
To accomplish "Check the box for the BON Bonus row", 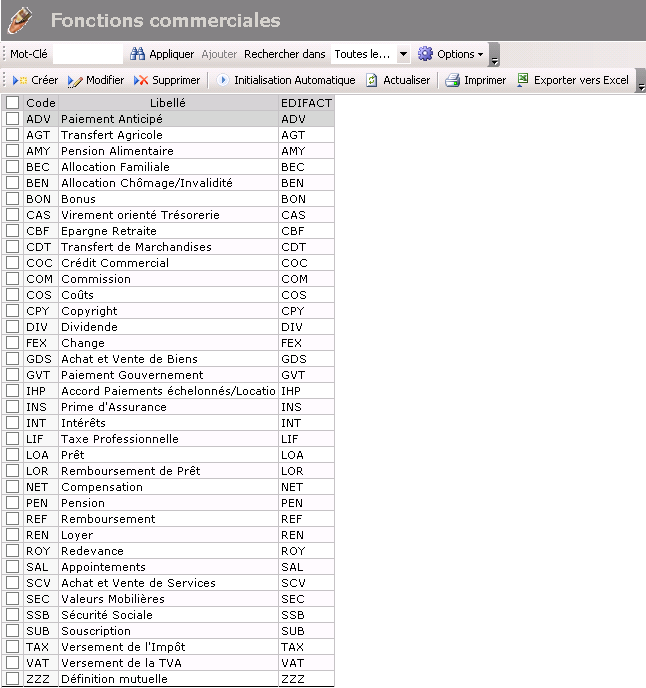I will pyautogui.click(x=12, y=199).
